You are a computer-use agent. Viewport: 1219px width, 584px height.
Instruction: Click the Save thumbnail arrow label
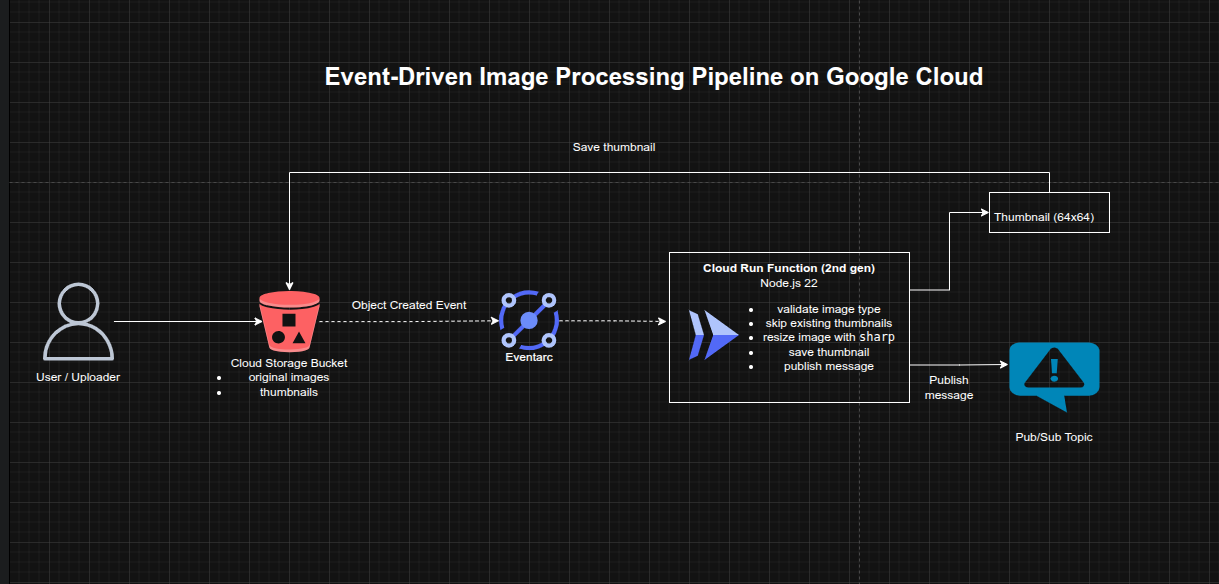[x=613, y=146]
